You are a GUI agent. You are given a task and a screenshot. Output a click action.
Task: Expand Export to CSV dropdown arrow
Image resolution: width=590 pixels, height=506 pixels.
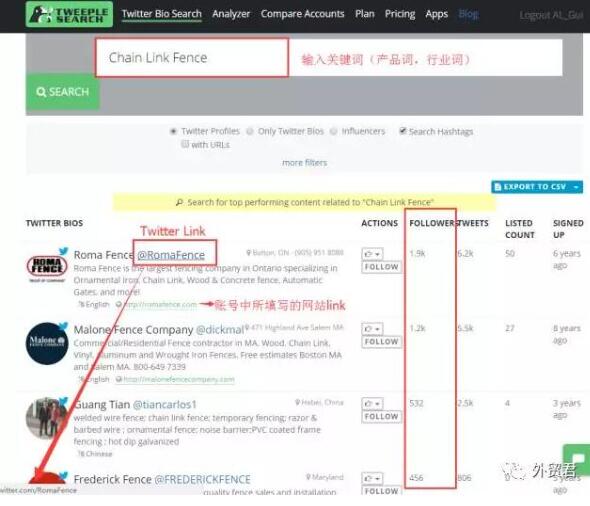pyautogui.click(x=576, y=187)
